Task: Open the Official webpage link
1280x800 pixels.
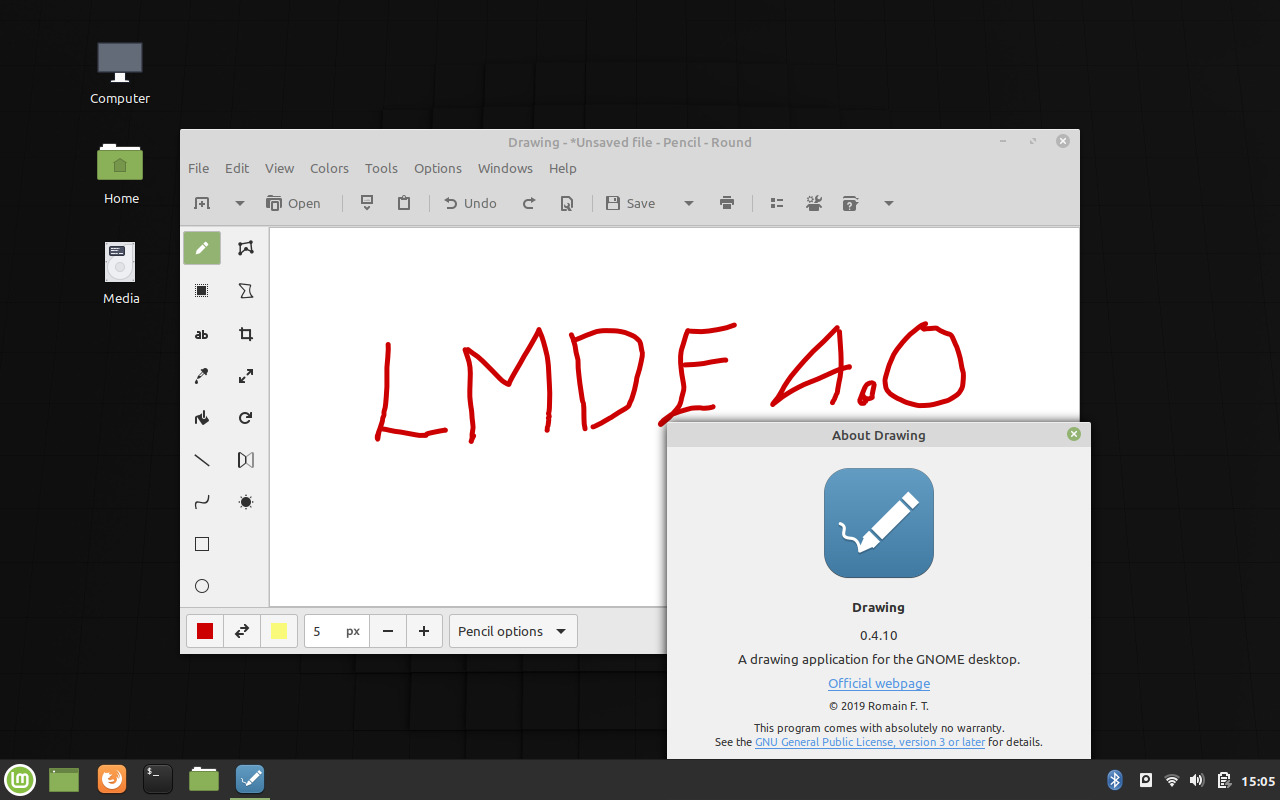Action: coord(878,684)
